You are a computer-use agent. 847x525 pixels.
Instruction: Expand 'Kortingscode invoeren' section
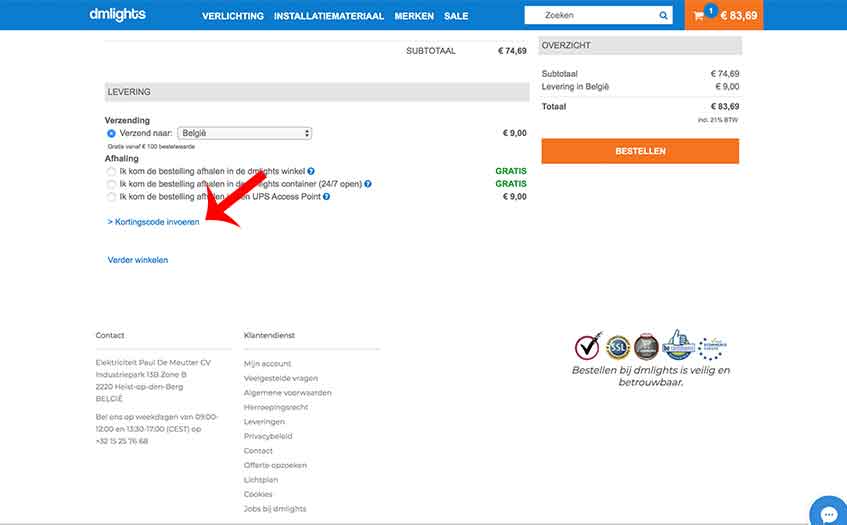pyautogui.click(x=153, y=222)
